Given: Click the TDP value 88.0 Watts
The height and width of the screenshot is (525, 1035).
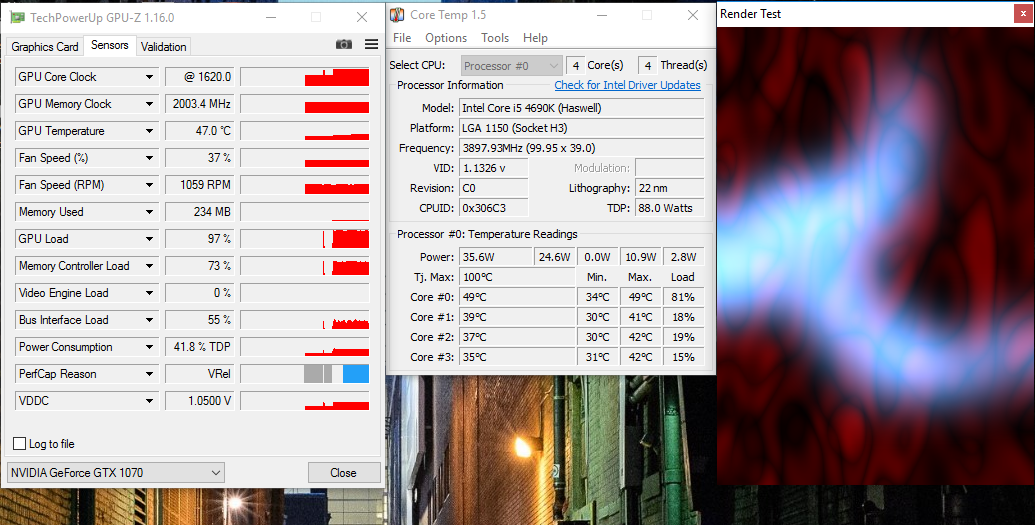Looking at the screenshot, I should coord(669,208).
